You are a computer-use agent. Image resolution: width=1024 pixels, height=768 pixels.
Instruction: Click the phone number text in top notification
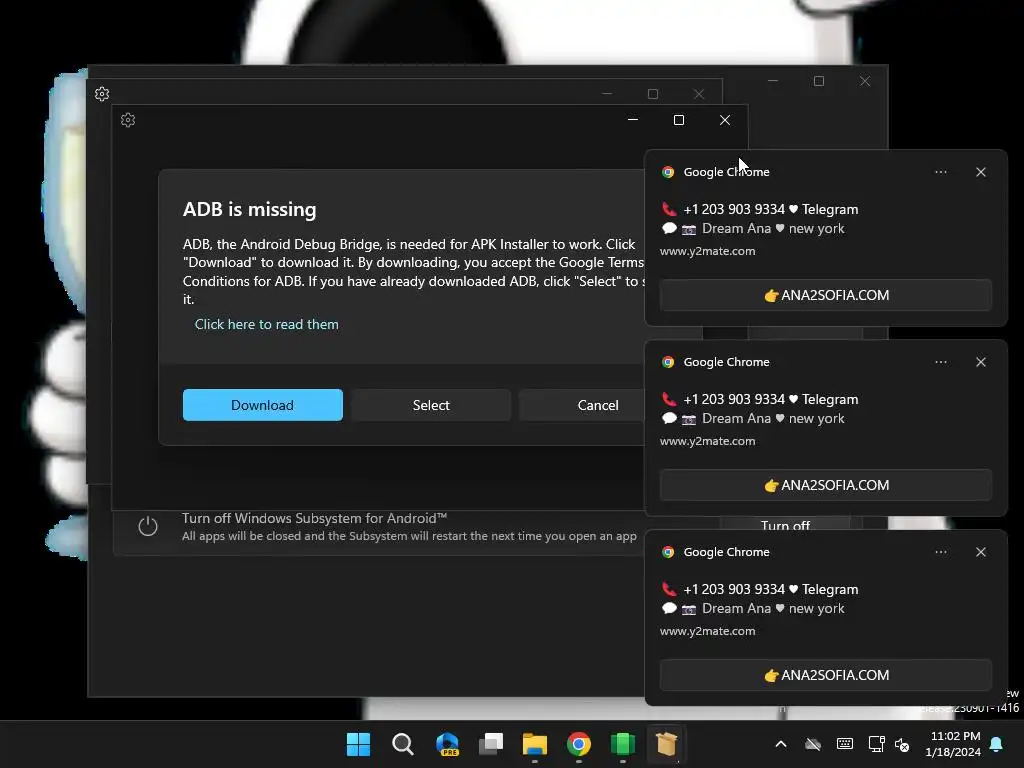point(733,210)
